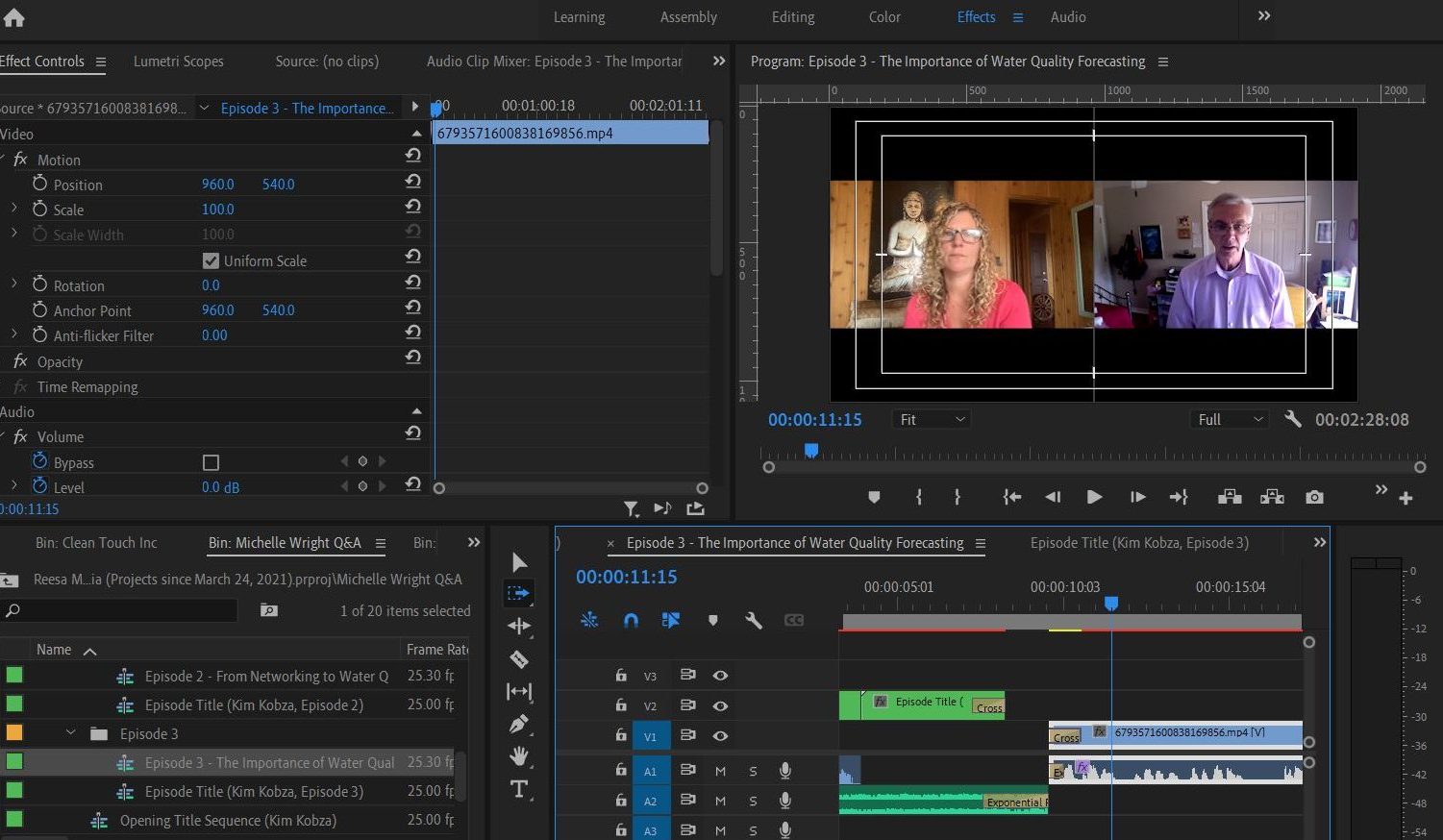Play the Program monitor
Screen dimensions: 1443x840
(1094, 497)
